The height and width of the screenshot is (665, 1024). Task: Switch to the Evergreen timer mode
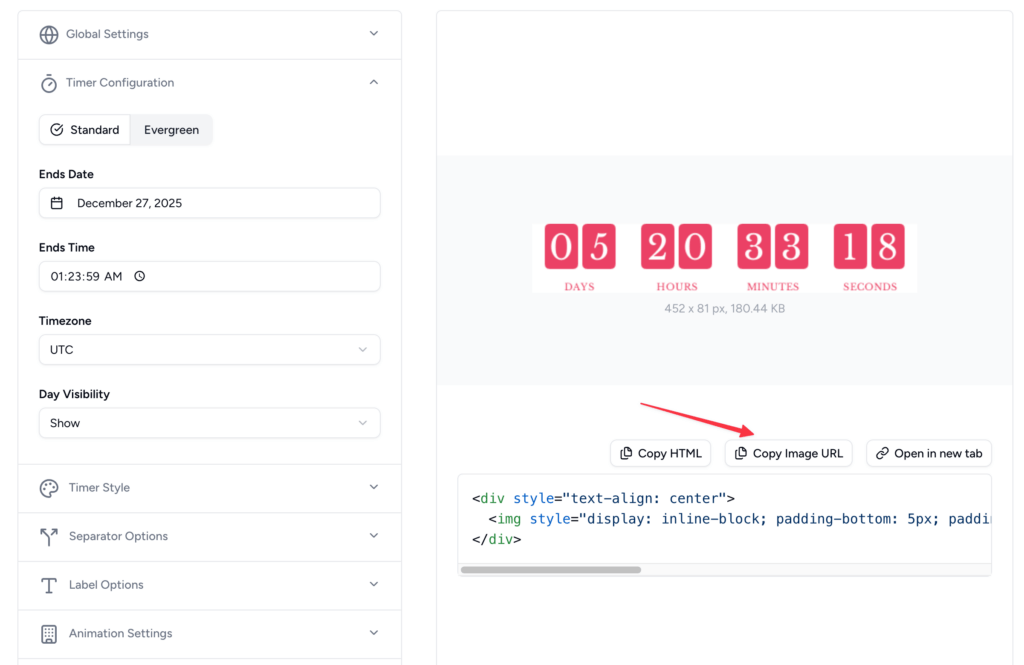(x=171, y=129)
